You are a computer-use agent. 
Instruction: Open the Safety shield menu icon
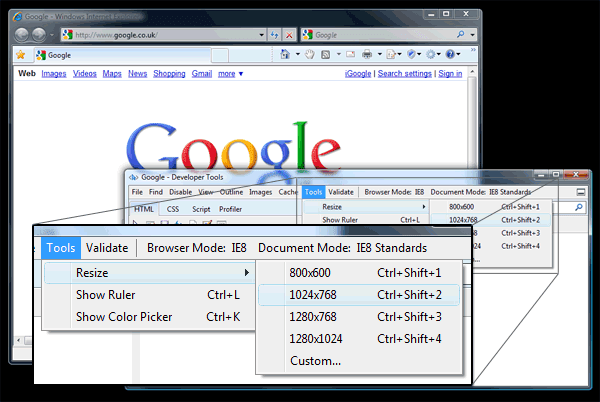click(x=413, y=54)
